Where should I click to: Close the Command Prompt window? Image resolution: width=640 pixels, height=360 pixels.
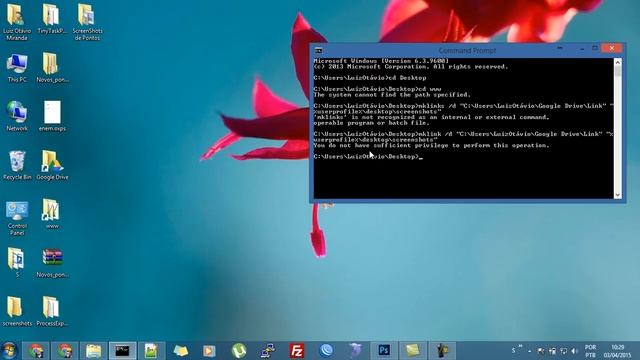pos(612,49)
